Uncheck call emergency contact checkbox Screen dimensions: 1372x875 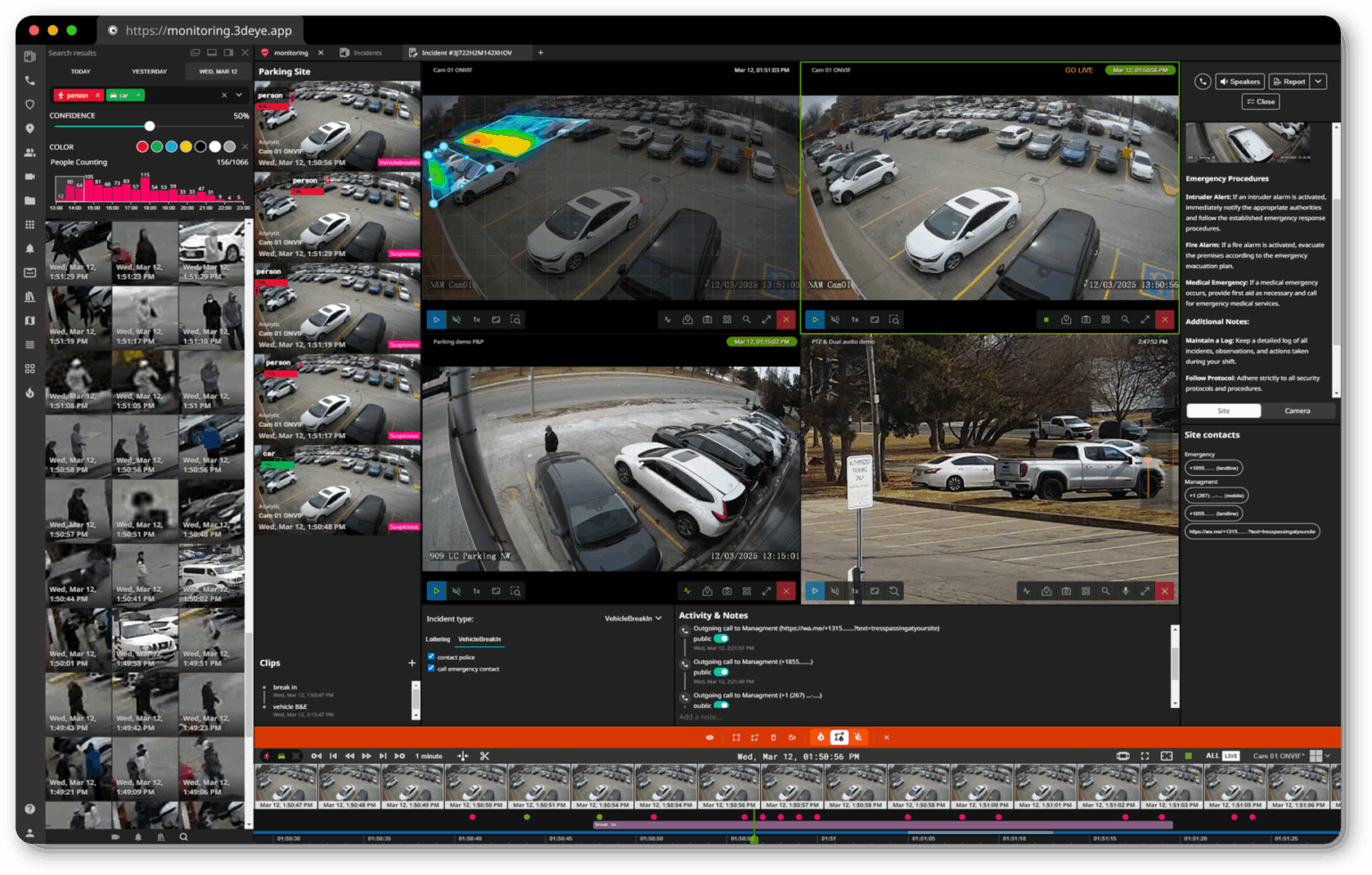click(431, 668)
